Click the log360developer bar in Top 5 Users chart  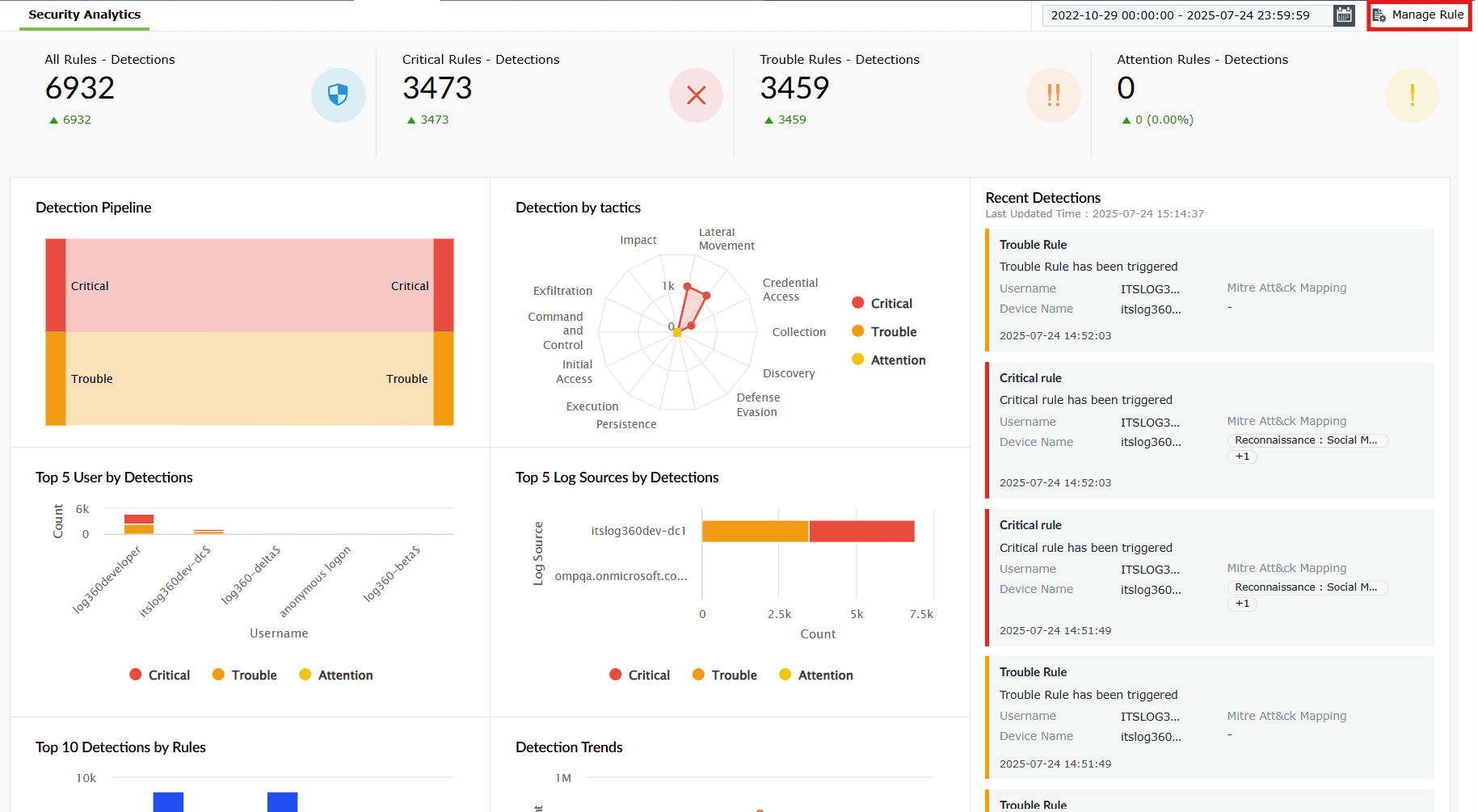point(138,524)
